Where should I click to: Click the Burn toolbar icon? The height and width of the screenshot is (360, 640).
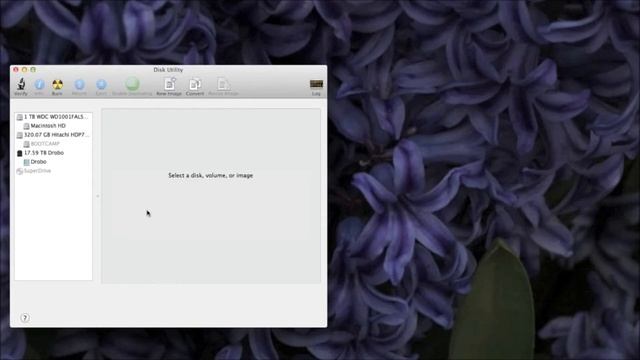coord(58,84)
